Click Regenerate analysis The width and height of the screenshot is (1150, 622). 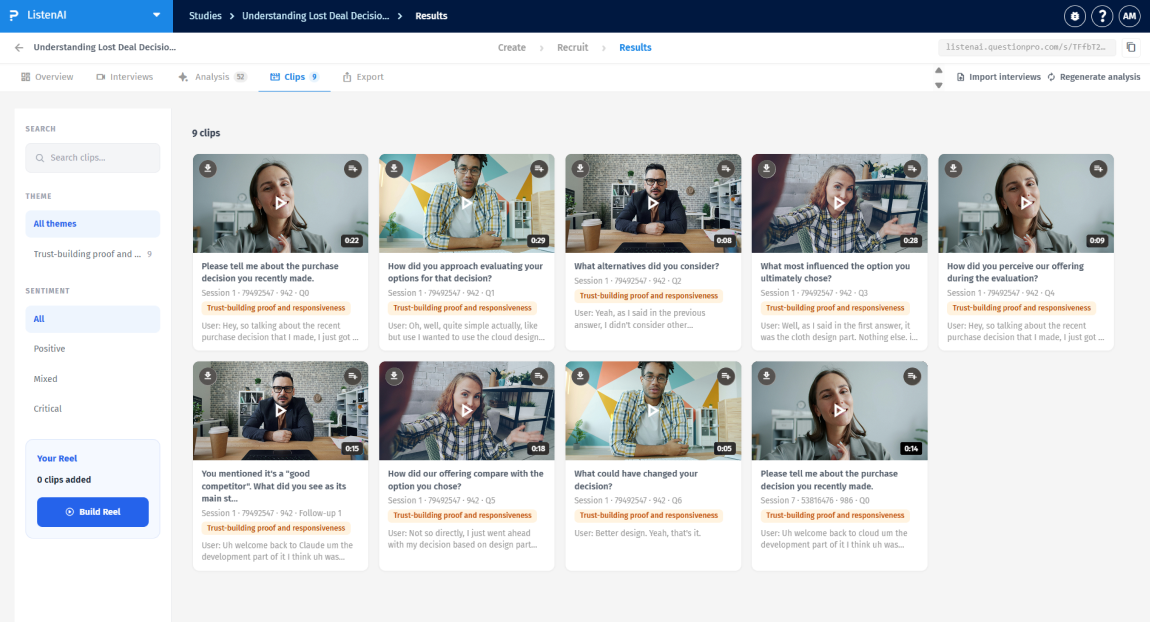(x=1094, y=77)
